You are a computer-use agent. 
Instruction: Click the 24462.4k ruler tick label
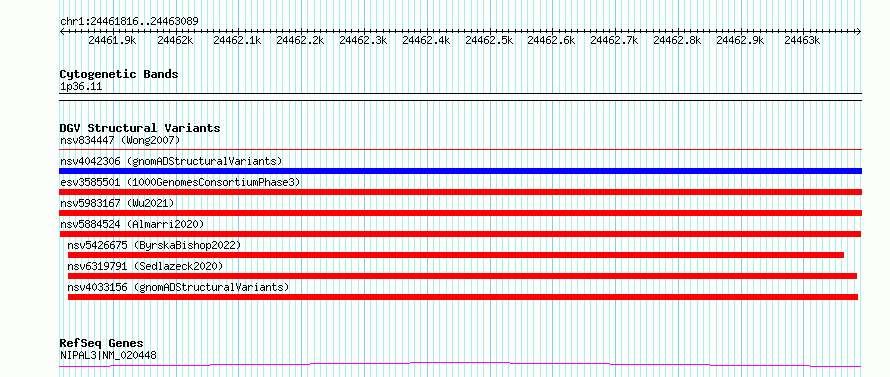[427, 40]
